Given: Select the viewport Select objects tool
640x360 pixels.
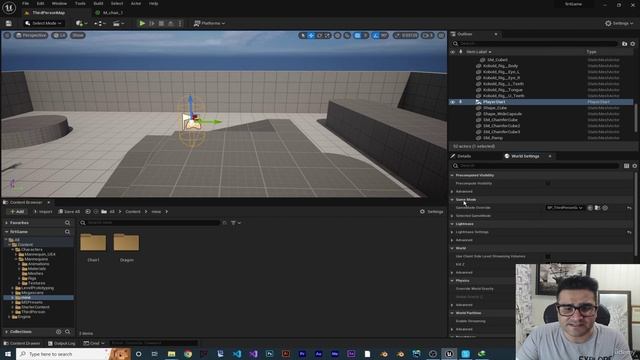Looking at the screenshot, I should coord(302,36).
